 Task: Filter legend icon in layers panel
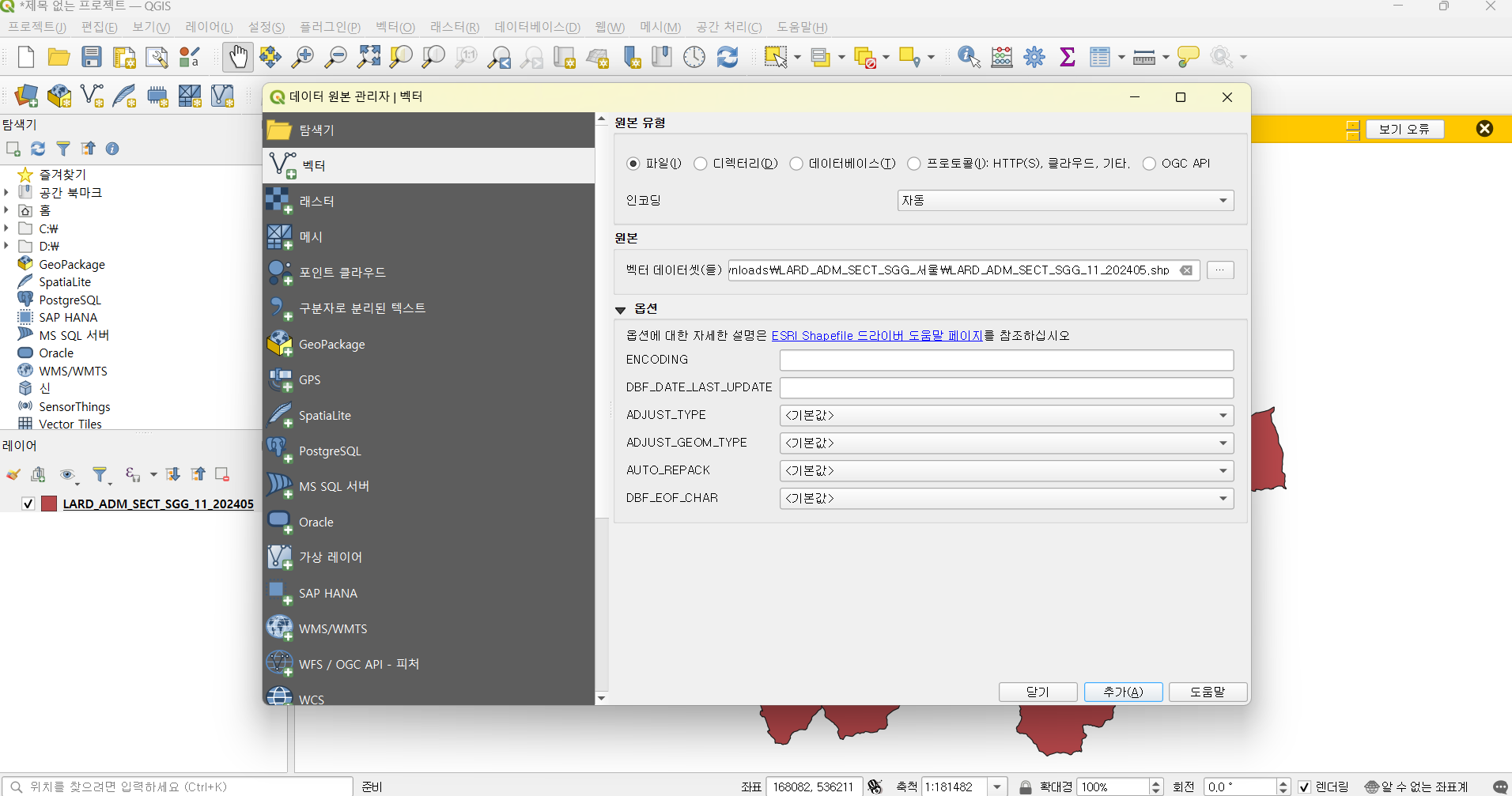click(100, 474)
